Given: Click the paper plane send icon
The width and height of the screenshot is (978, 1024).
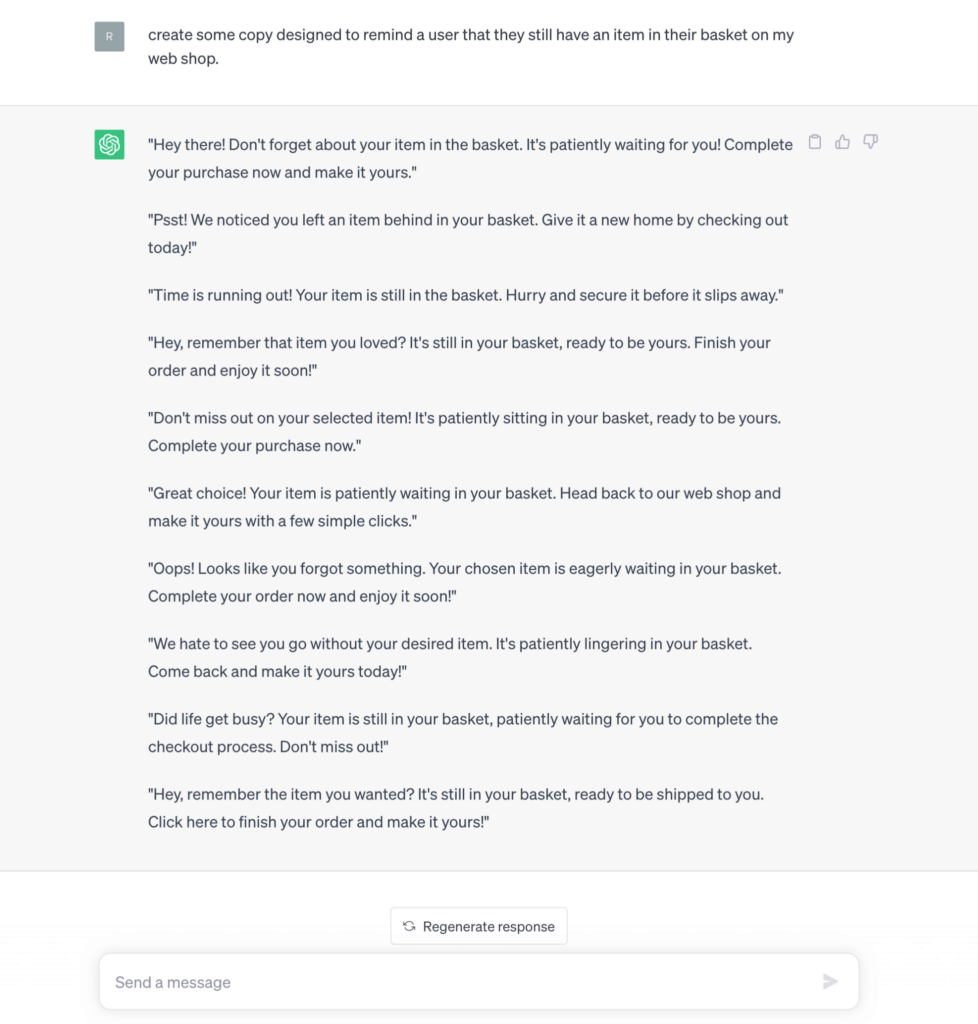Looking at the screenshot, I should 831,982.
